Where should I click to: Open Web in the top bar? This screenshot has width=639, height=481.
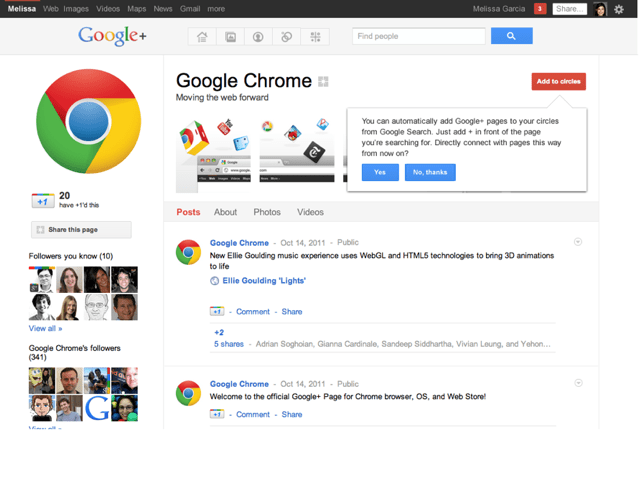[51, 9]
